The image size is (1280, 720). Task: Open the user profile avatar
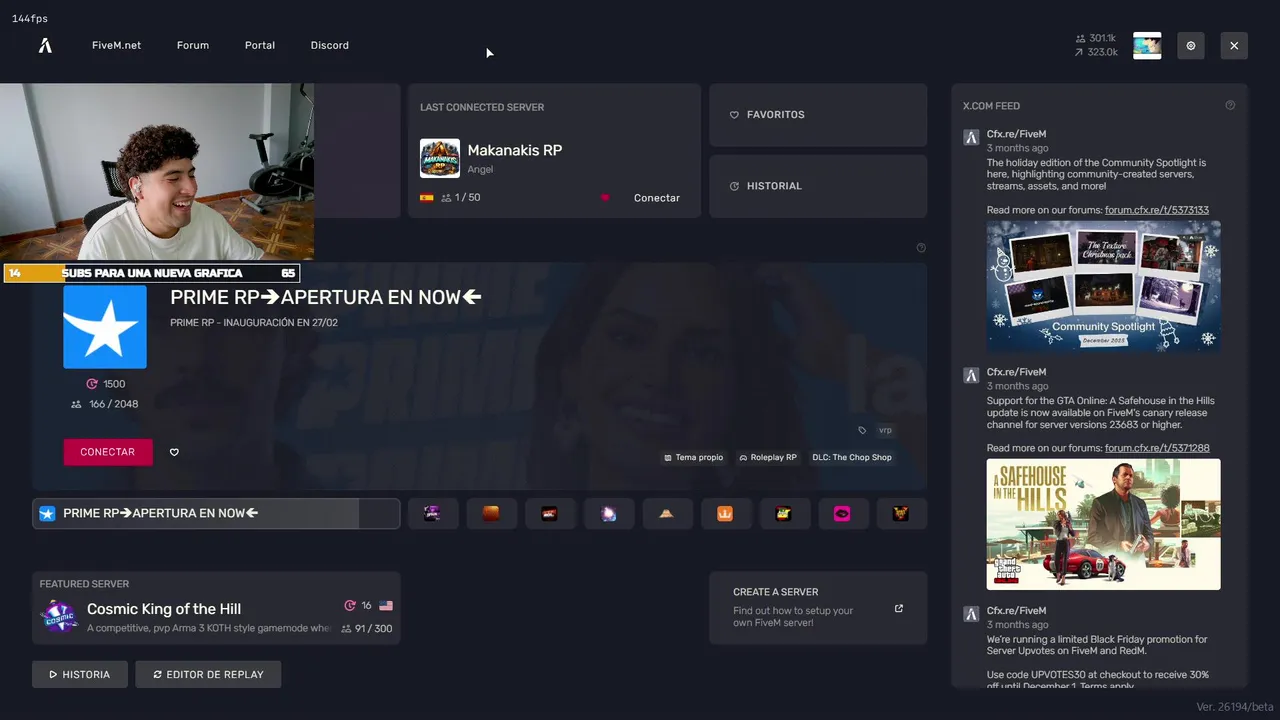tap(1147, 45)
